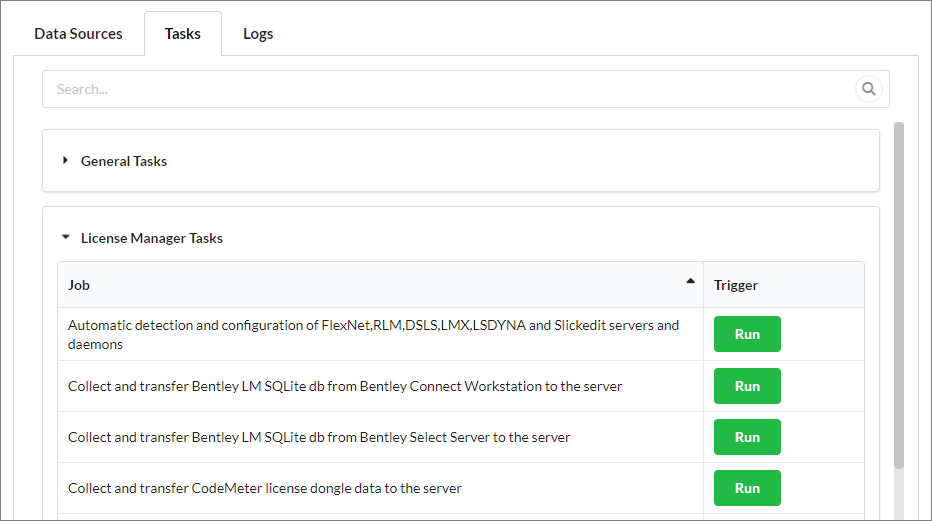Viewport: 932px width, 521px height.
Task: Select the Tasks tab
Action: (183, 34)
